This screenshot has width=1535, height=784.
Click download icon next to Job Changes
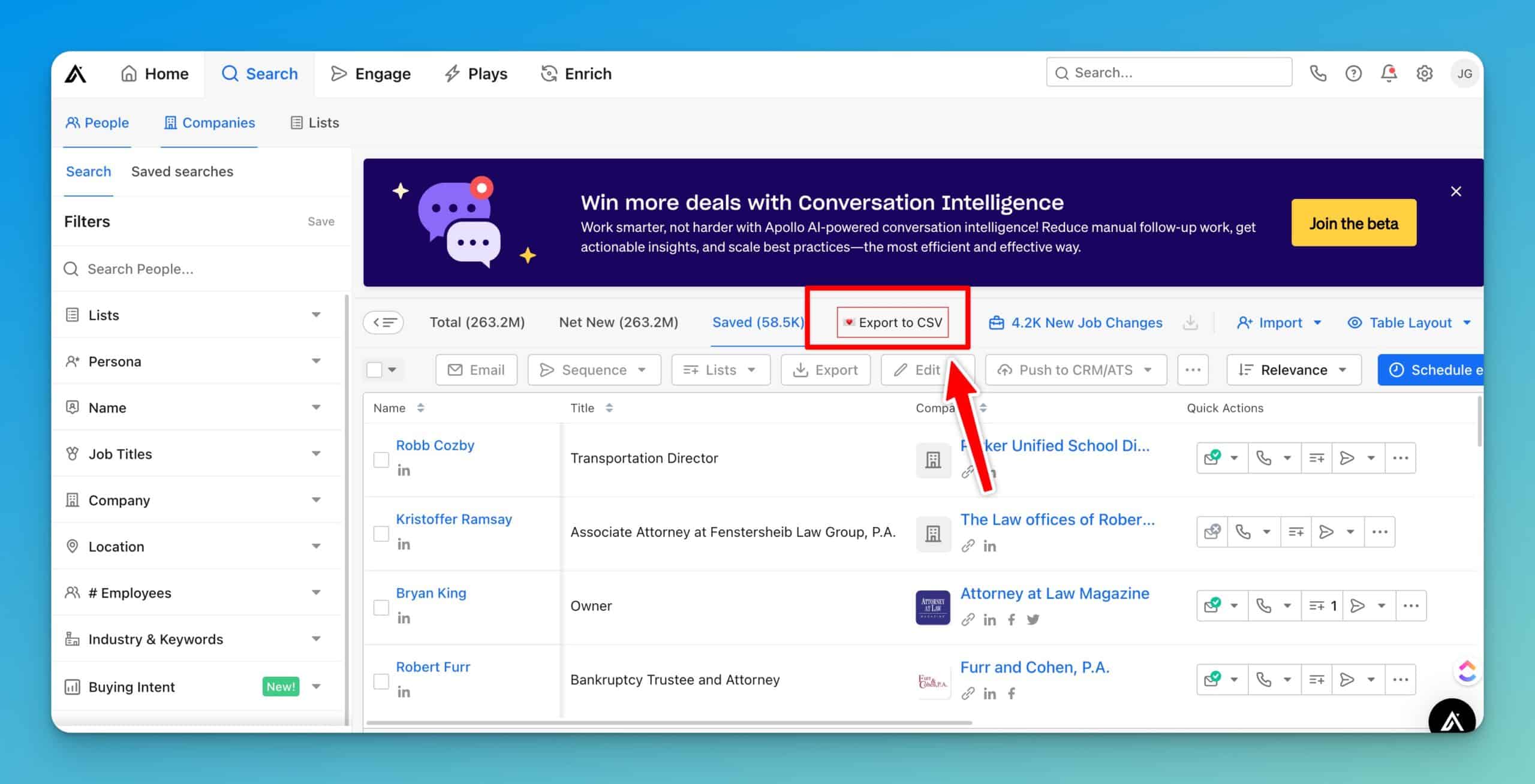pyautogui.click(x=1190, y=322)
